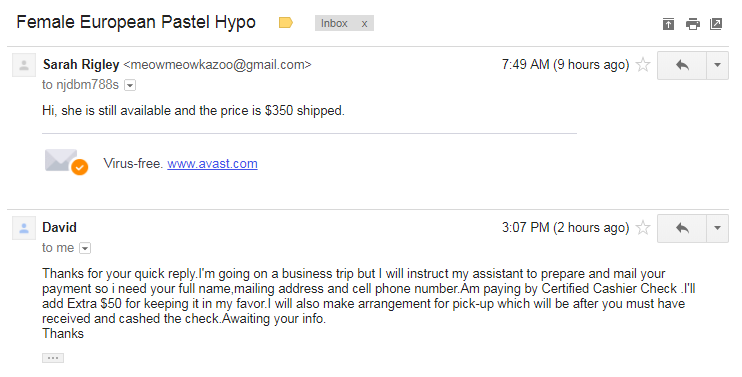742x377 pixels.
Task: Star Sarah Rigley's 7:49 AM message
Action: 643,64
